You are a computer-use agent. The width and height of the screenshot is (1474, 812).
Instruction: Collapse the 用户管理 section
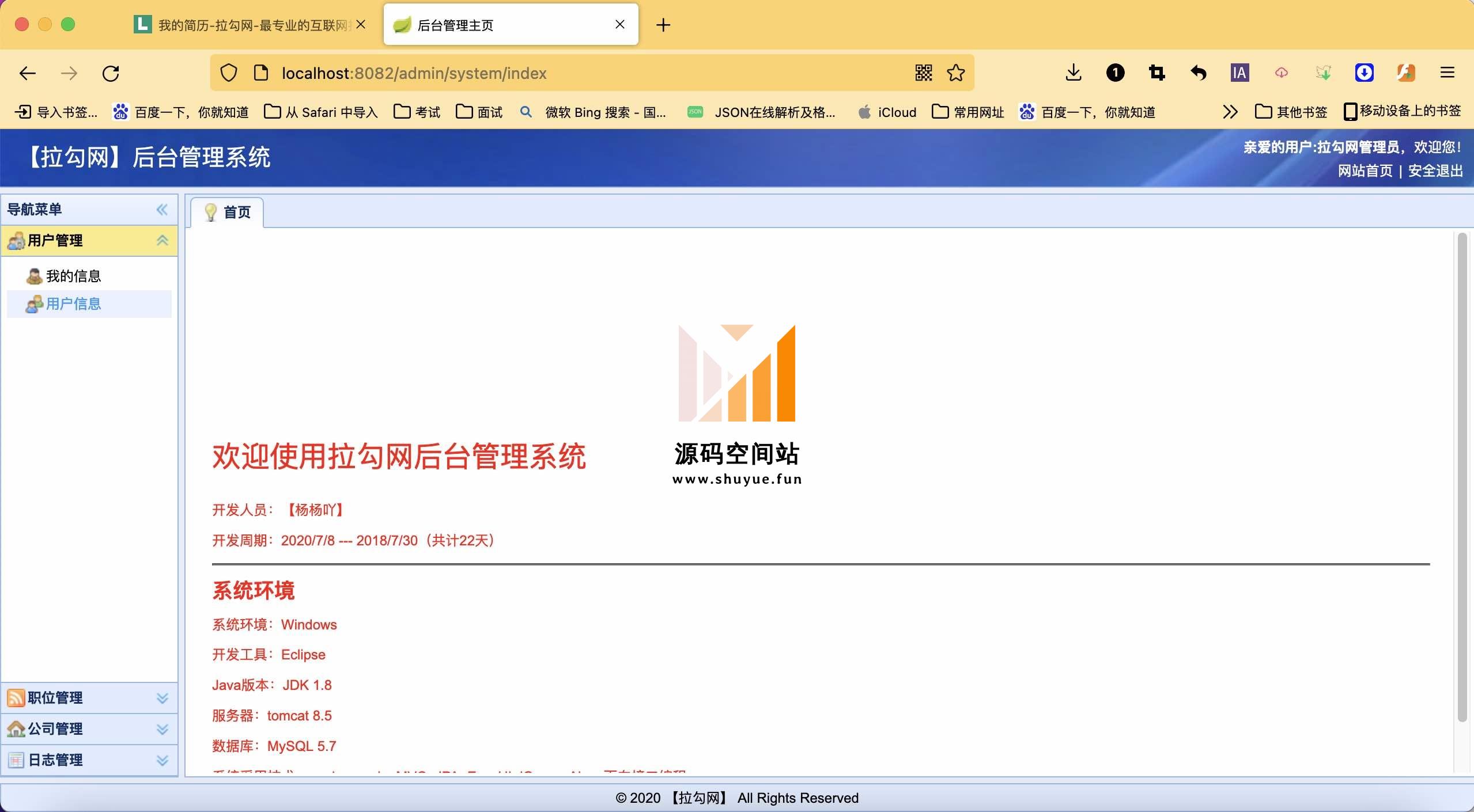point(162,241)
